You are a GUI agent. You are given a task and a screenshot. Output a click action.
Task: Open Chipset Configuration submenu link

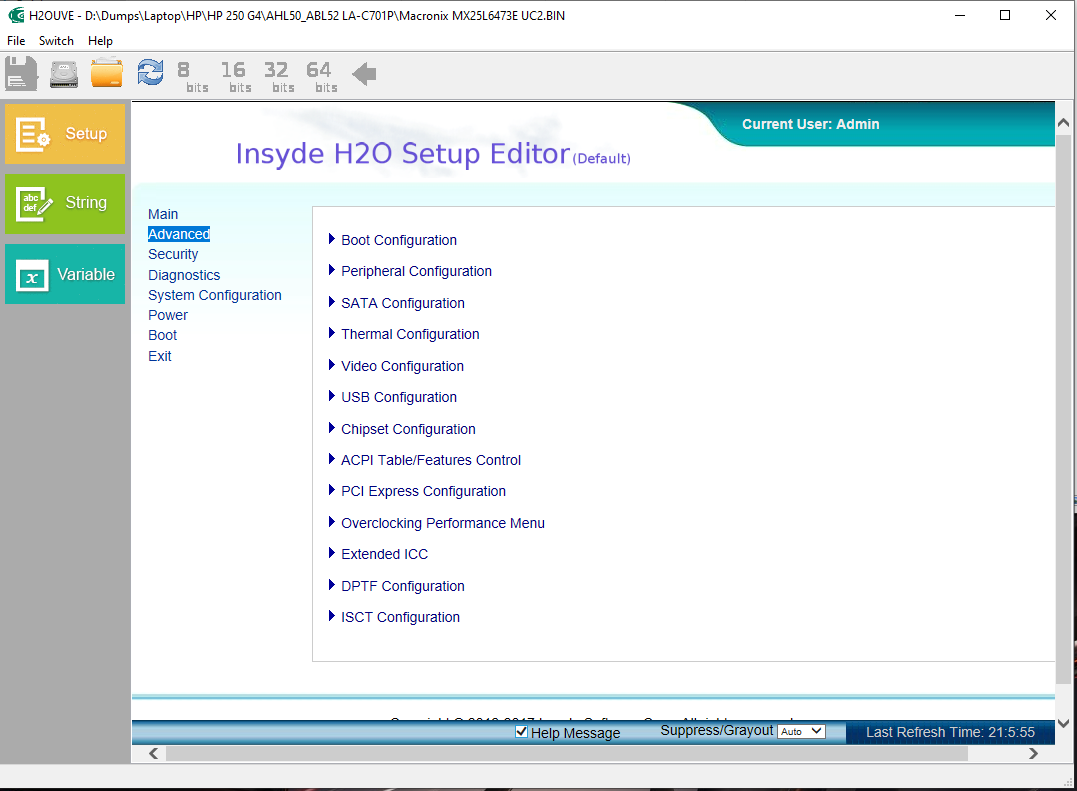click(x=408, y=429)
